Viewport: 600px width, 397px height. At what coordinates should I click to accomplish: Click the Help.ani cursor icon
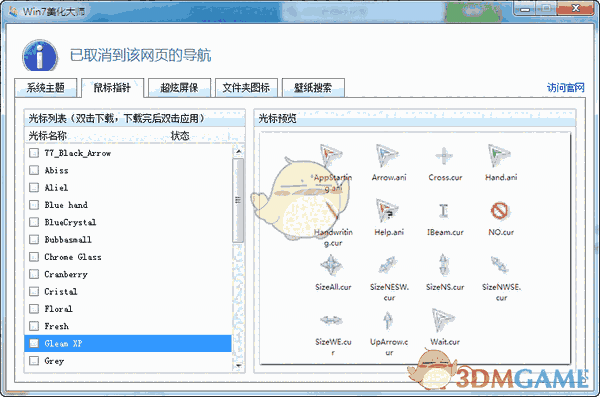click(x=387, y=210)
